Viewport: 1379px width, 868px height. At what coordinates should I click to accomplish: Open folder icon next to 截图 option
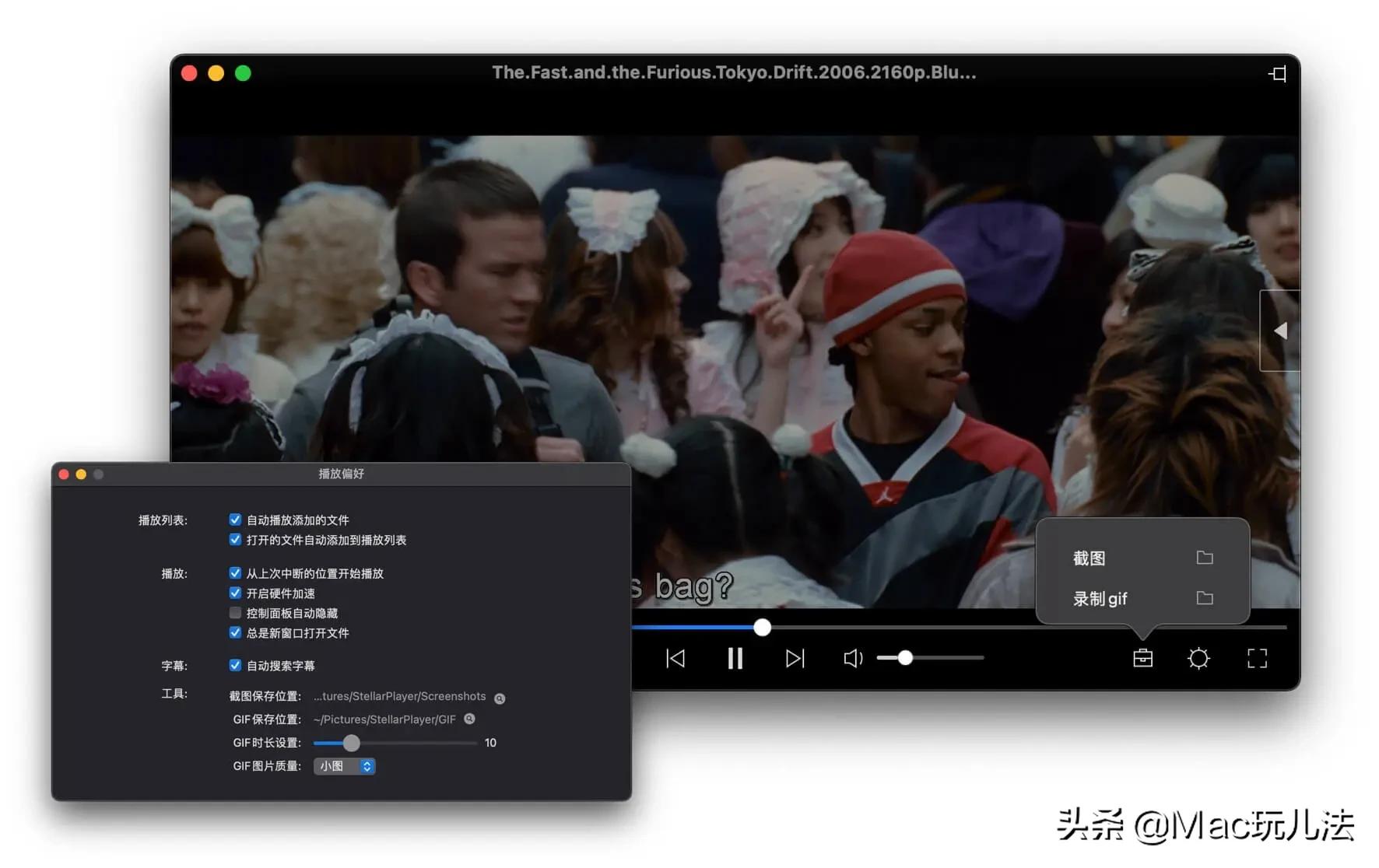pos(1205,558)
